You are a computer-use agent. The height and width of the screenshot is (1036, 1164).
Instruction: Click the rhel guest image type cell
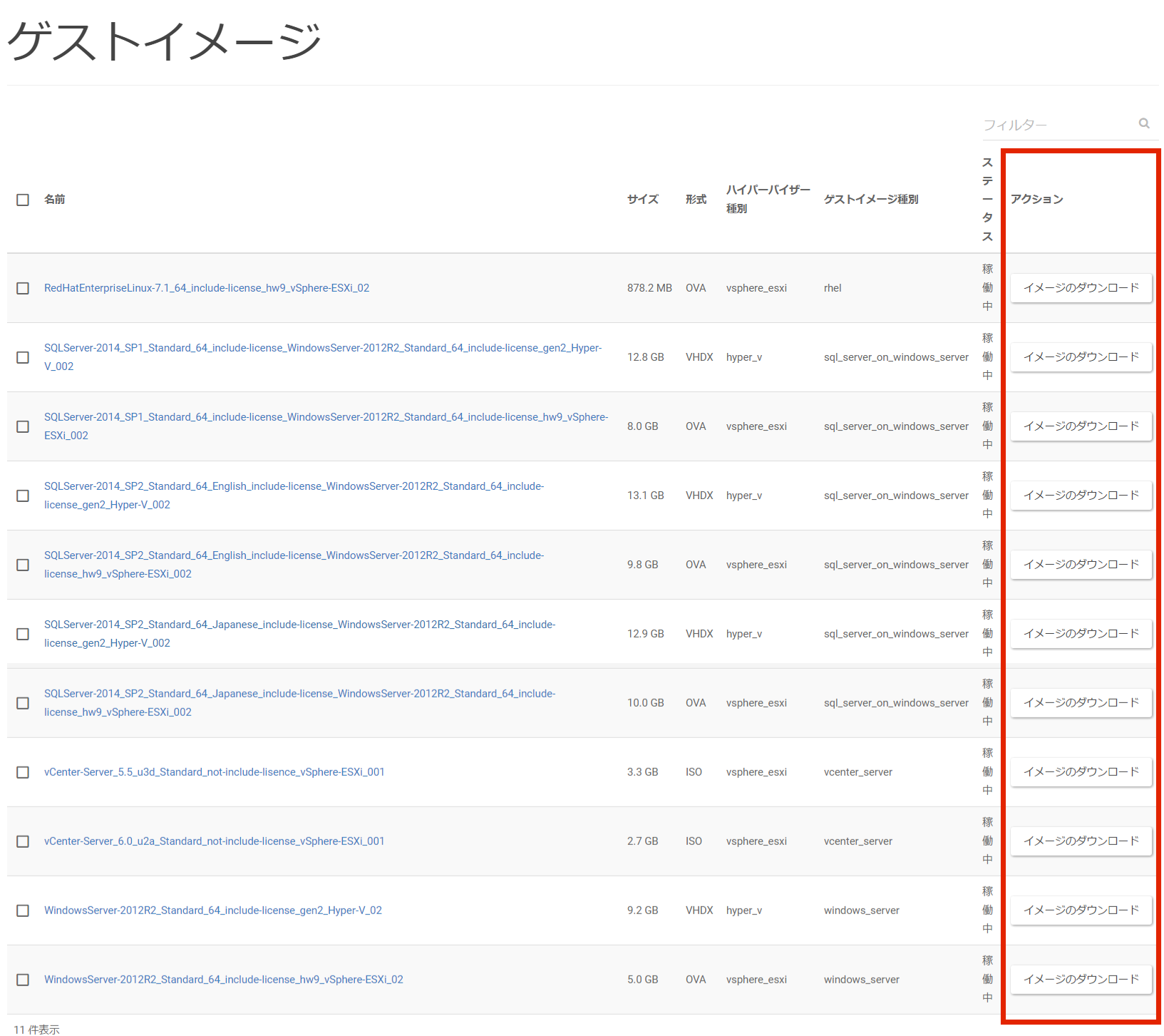coord(833,288)
